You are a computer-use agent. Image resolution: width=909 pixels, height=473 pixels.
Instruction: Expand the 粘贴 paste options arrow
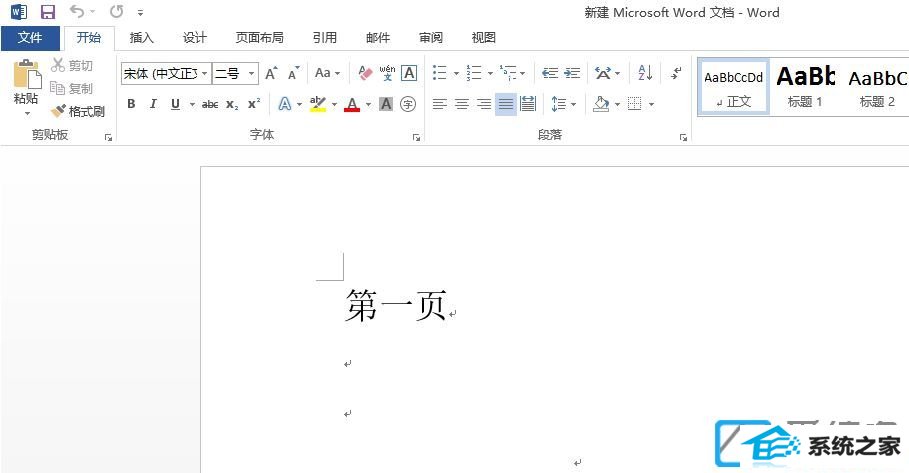click(27, 114)
